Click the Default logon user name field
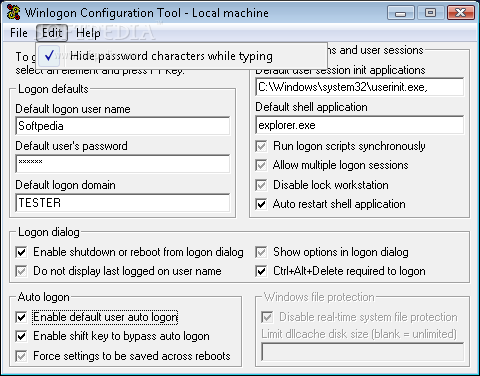Image resolution: width=480 pixels, height=376 pixels. coord(123,126)
